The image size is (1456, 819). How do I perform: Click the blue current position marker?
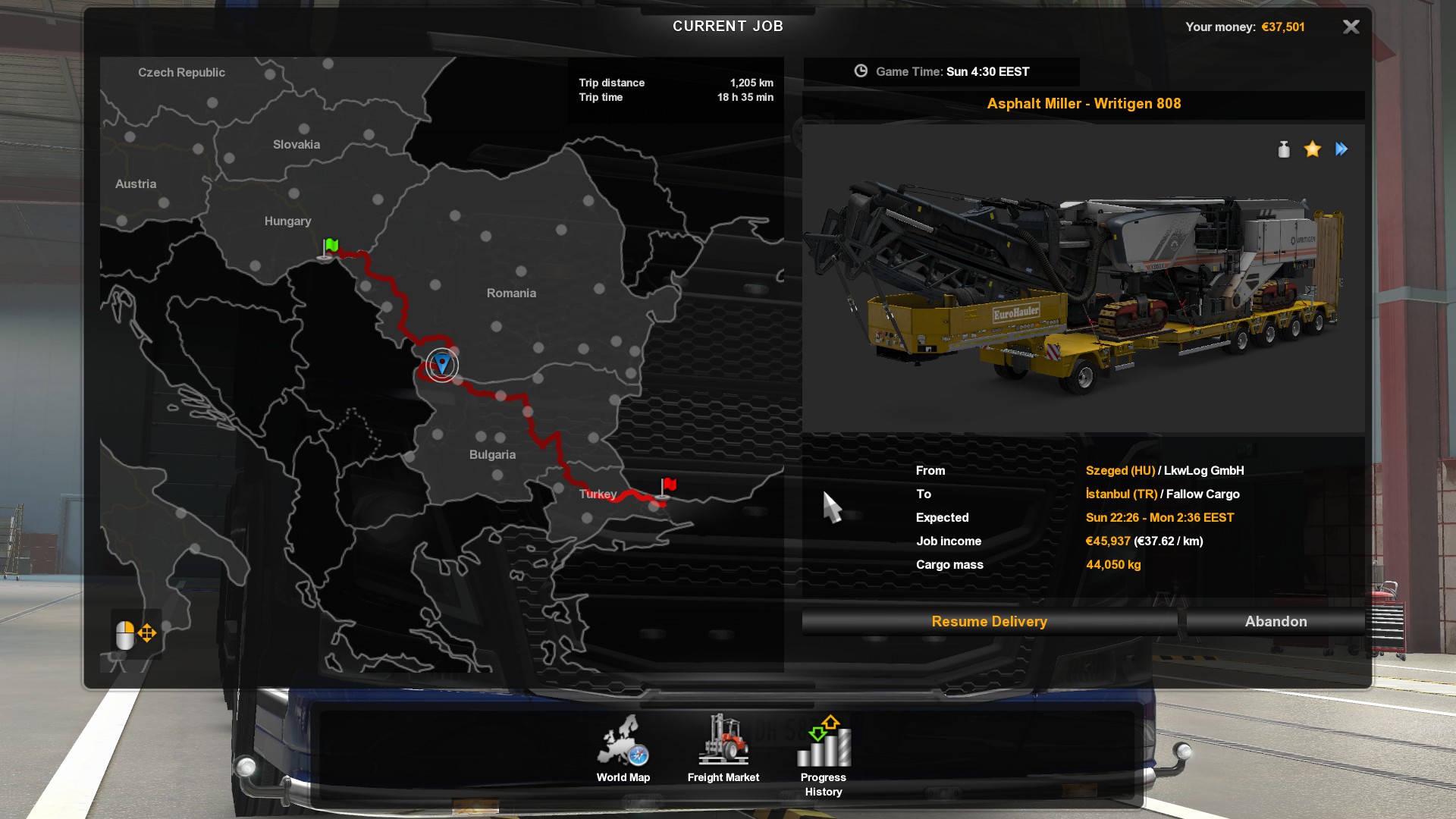(442, 365)
